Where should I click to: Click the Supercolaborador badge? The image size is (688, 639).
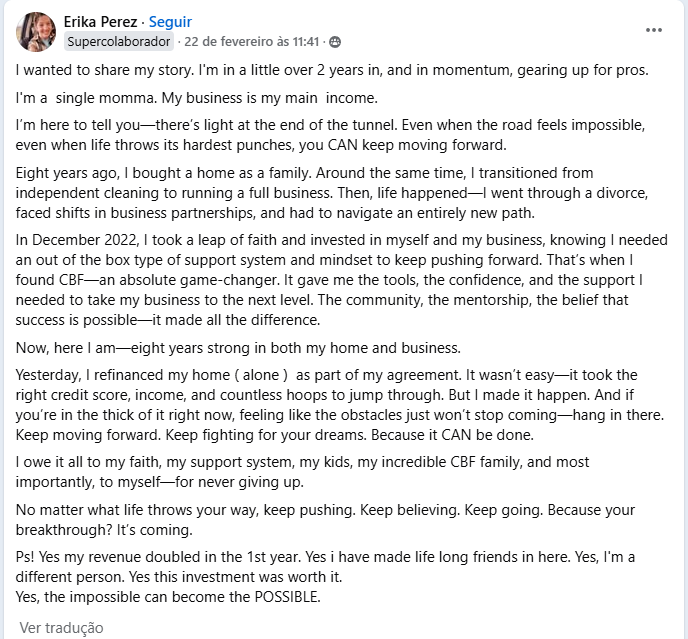[118, 42]
